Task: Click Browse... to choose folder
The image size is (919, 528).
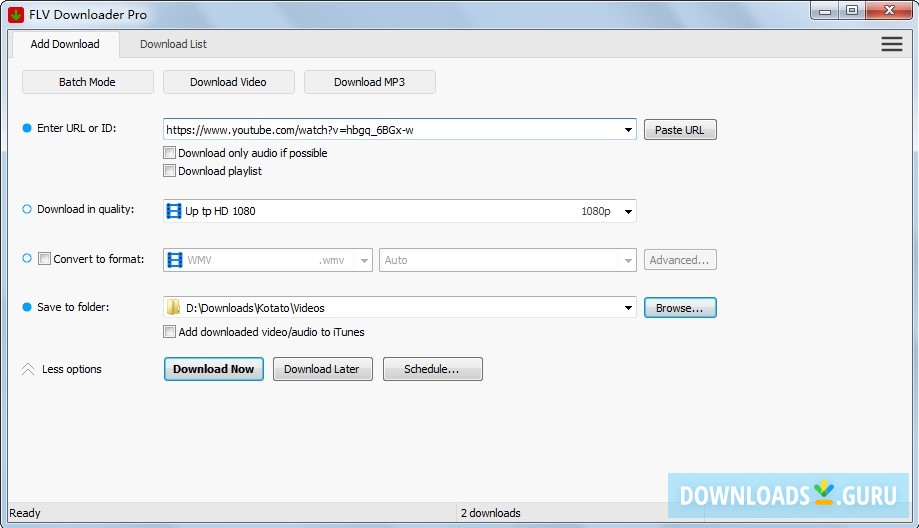Action: 680,308
